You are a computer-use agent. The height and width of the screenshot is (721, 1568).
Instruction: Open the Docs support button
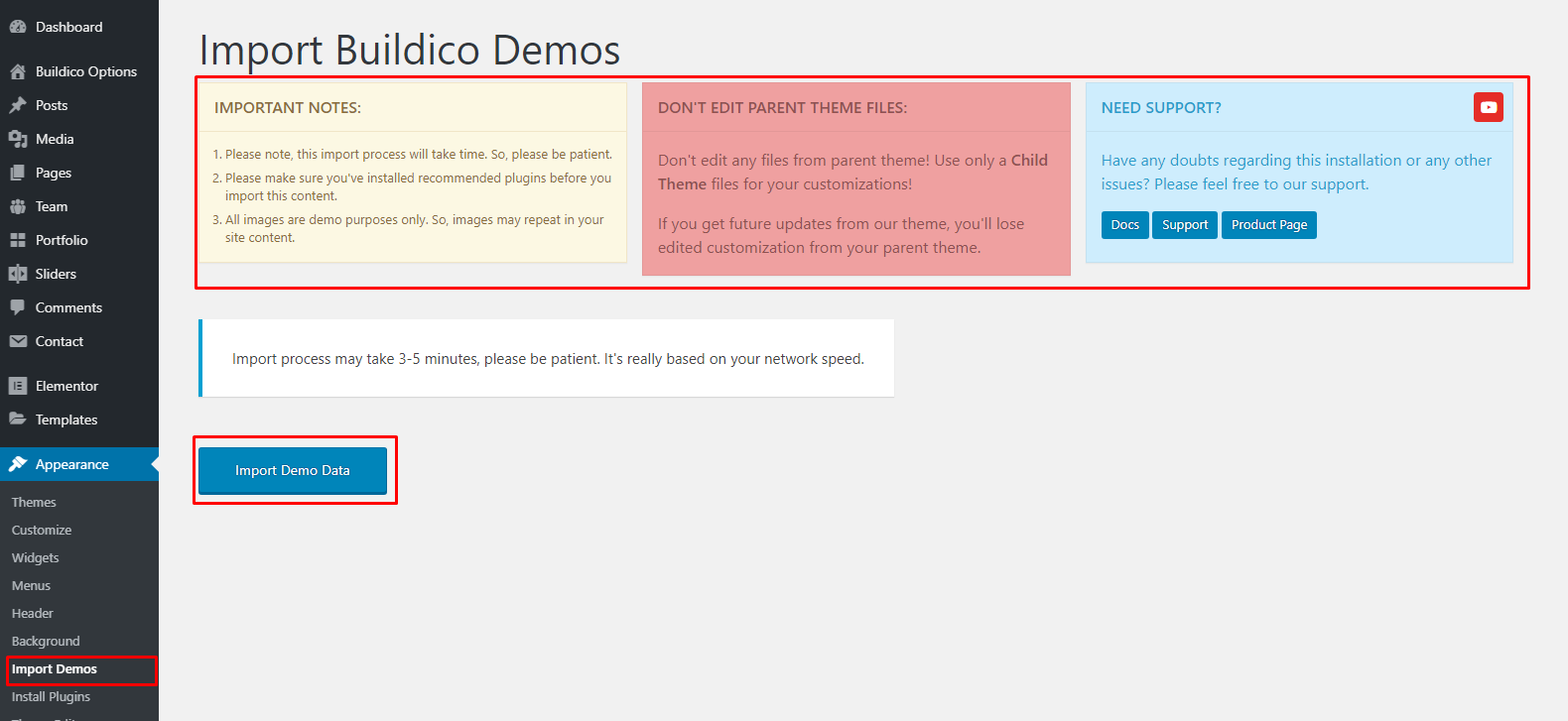(x=1124, y=225)
